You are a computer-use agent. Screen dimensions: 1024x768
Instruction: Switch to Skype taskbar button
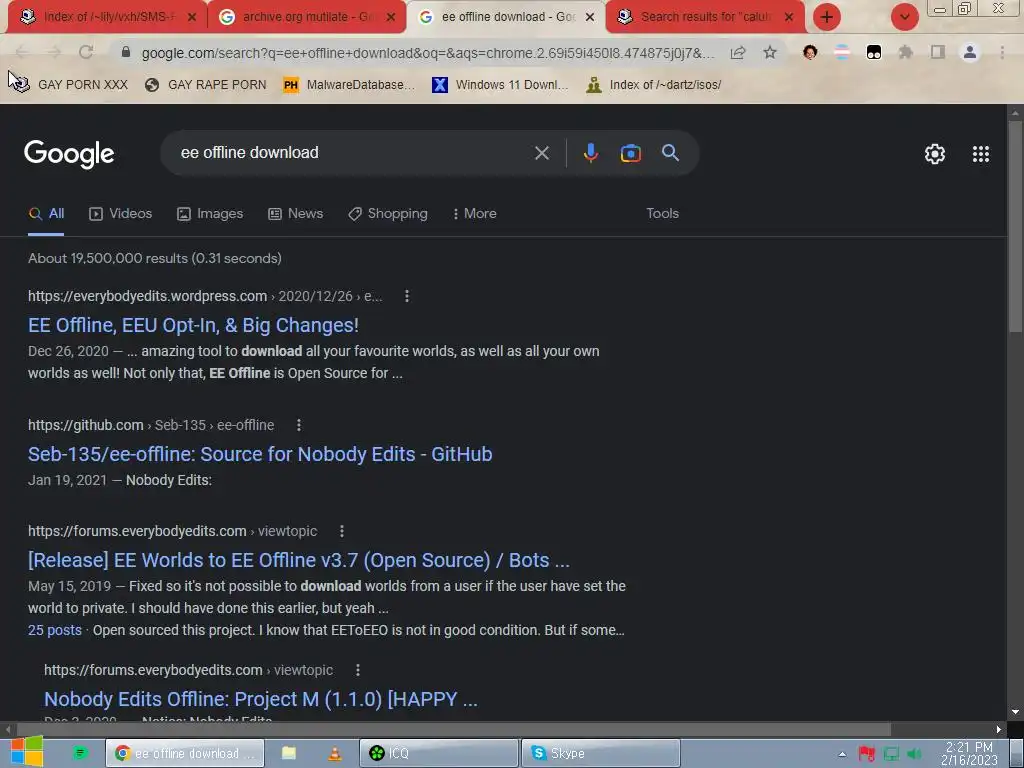600,753
